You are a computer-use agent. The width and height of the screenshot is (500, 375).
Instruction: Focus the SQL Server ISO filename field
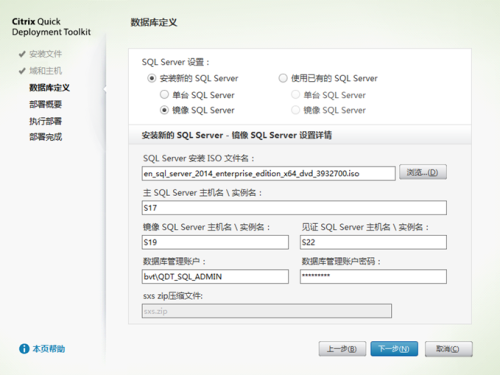269,174
